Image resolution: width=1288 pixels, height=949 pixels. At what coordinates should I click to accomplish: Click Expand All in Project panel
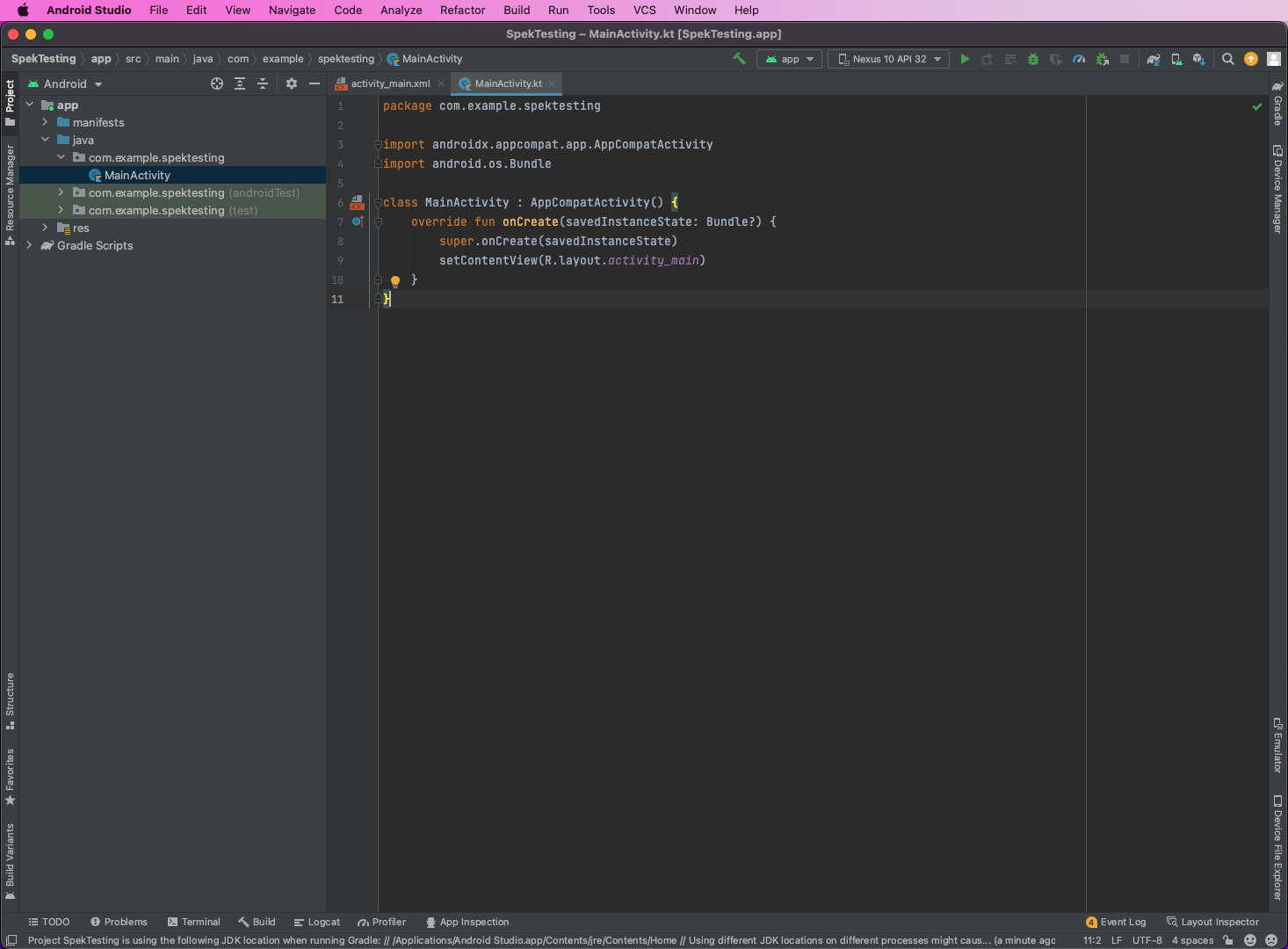coord(240,83)
